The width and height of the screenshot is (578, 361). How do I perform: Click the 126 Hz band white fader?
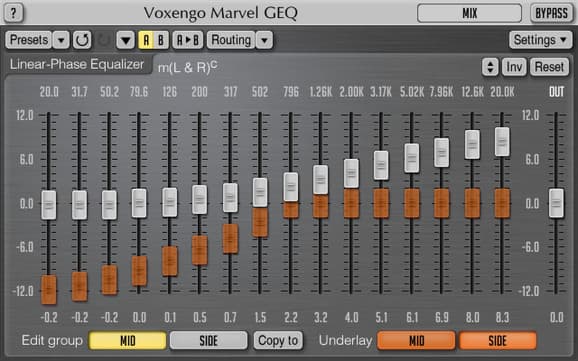pos(170,202)
